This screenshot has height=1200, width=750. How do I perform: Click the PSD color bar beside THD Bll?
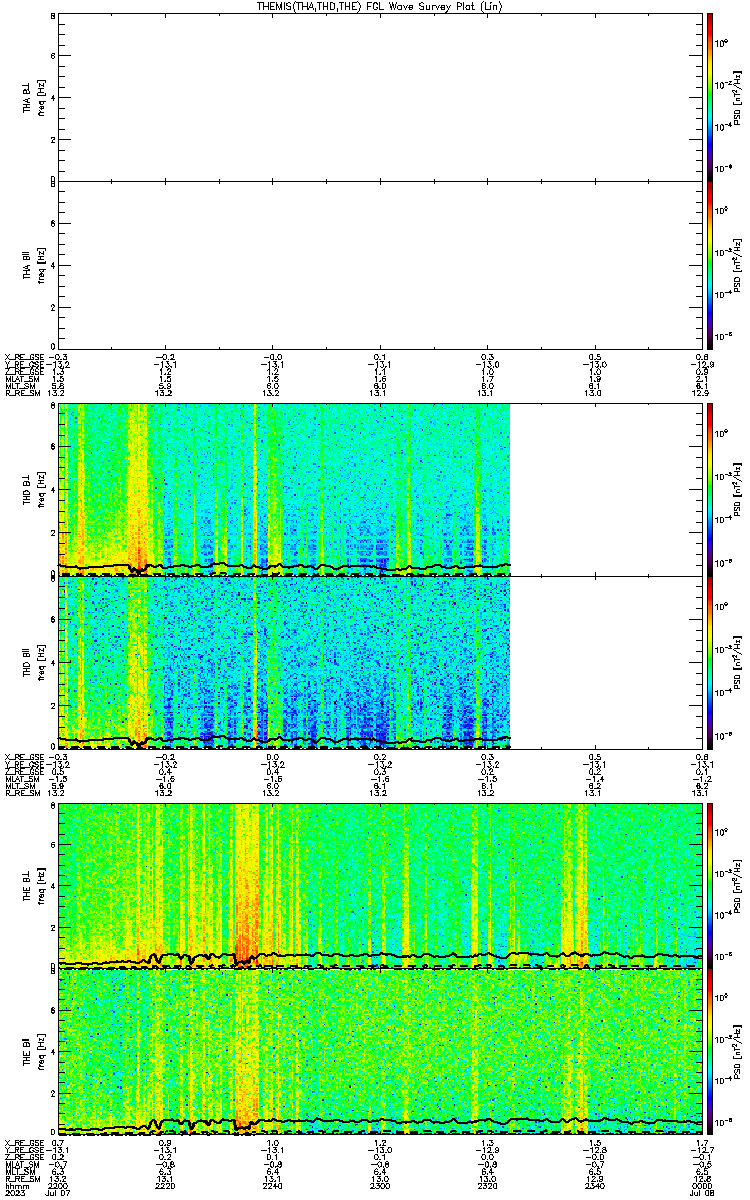pyautogui.click(x=710, y=662)
